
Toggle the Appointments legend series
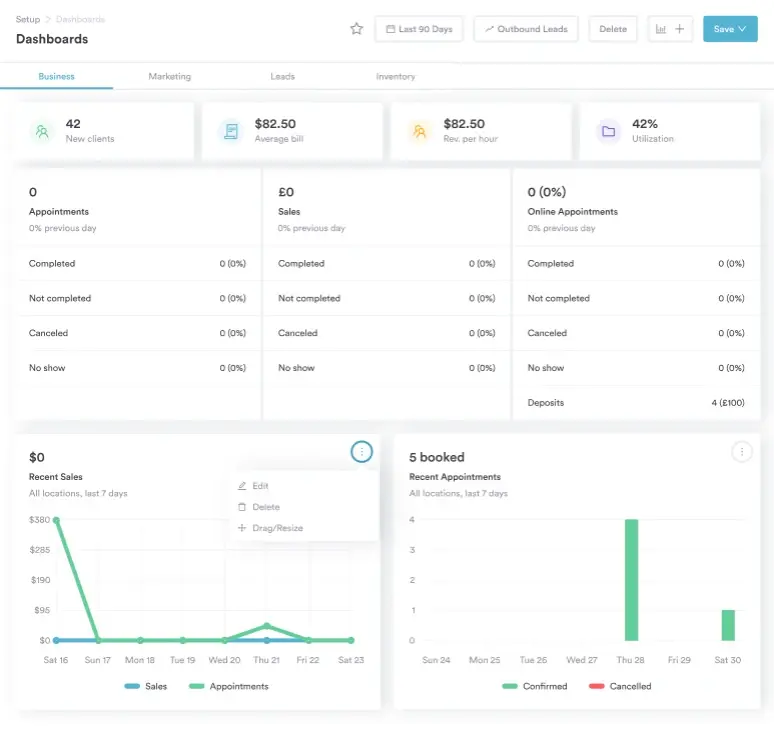coord(228,686)
